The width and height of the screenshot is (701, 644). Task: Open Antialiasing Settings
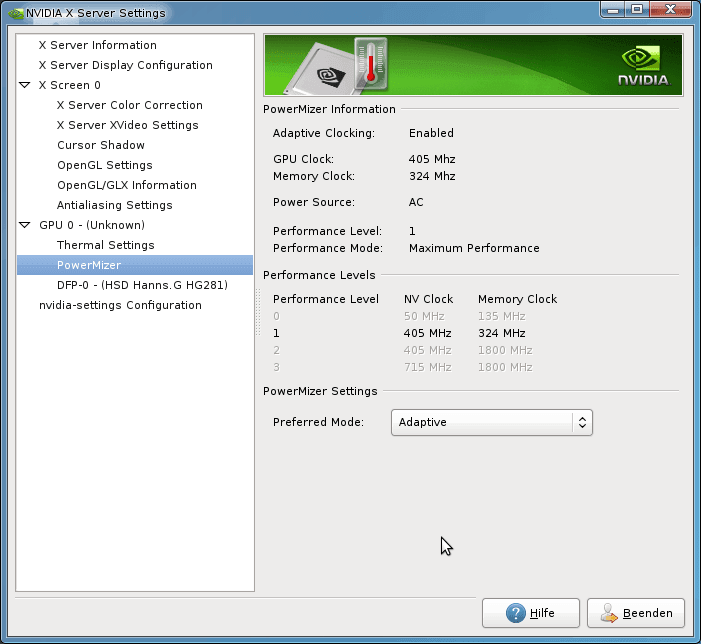click(x=114, y=205)
